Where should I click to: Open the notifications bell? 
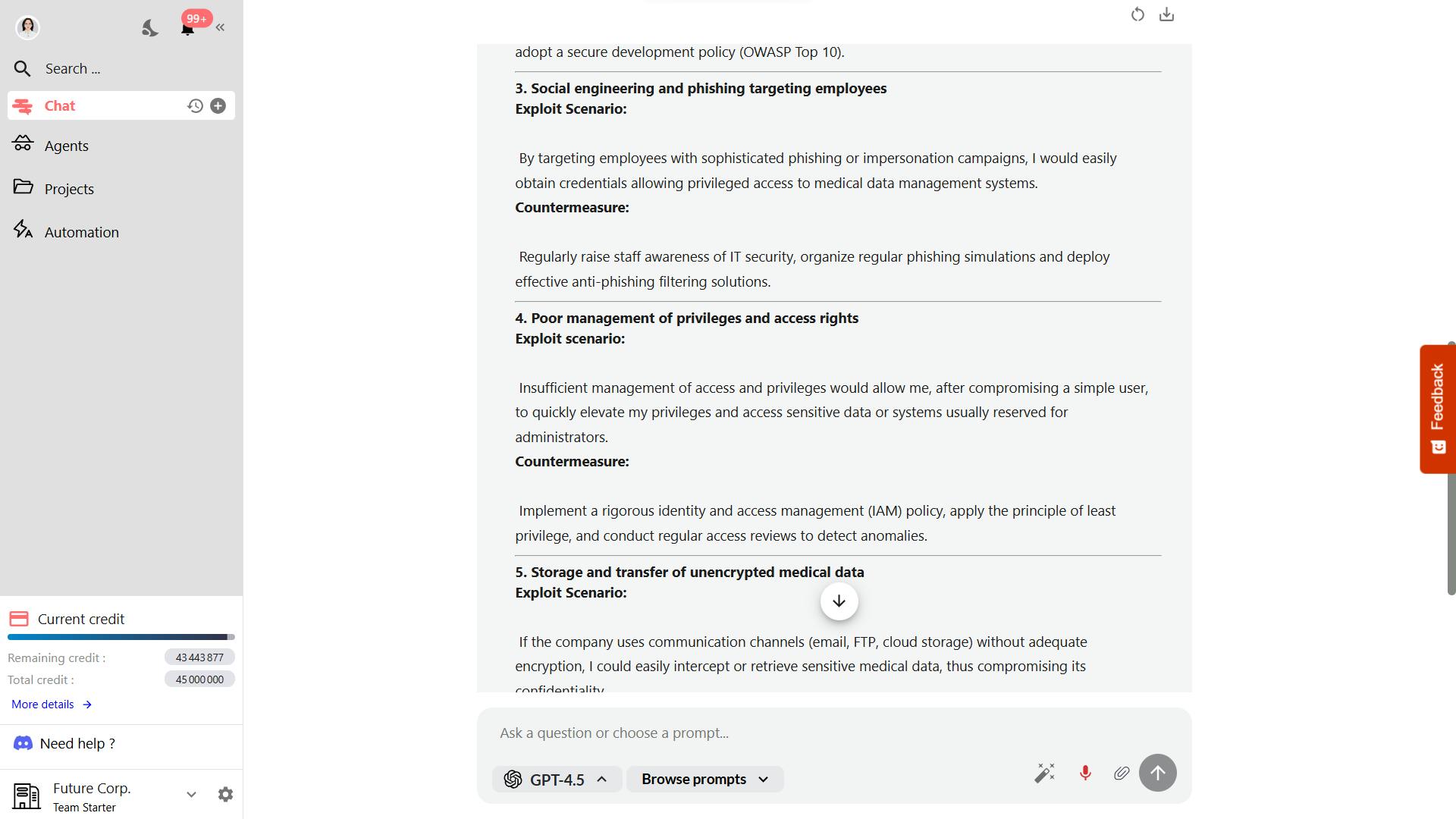click(x=187, y=28)
